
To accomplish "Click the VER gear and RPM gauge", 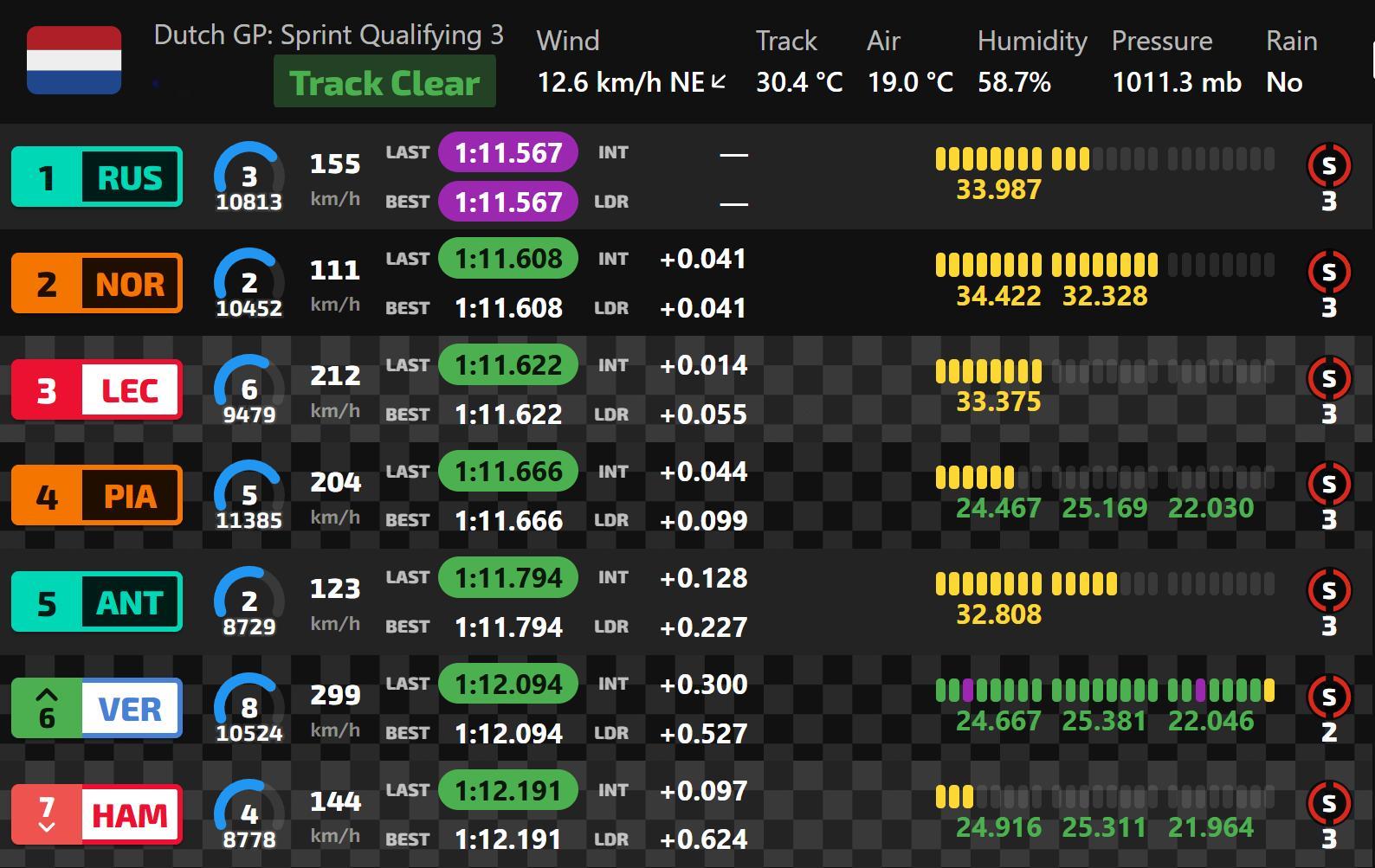I will (x=249, y=709).
